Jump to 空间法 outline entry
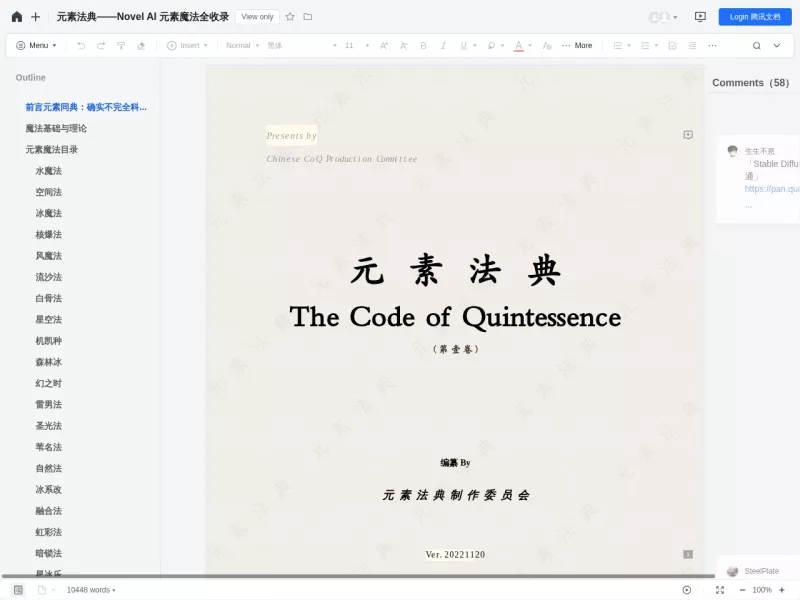Screen dimensions: 800x600 pos(48,192)
